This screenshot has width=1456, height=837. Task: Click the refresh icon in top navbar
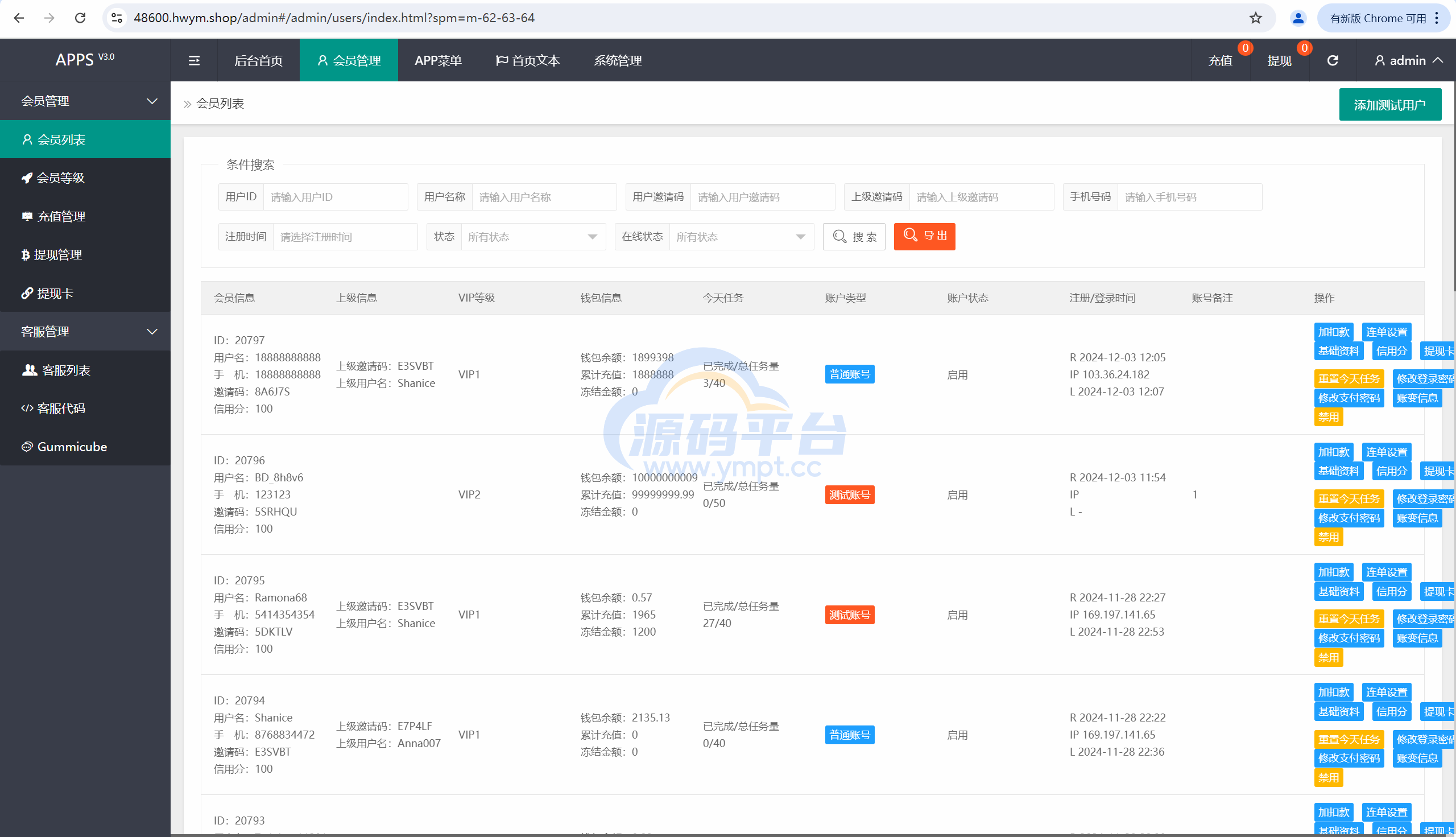click(x=1333, y=60)
